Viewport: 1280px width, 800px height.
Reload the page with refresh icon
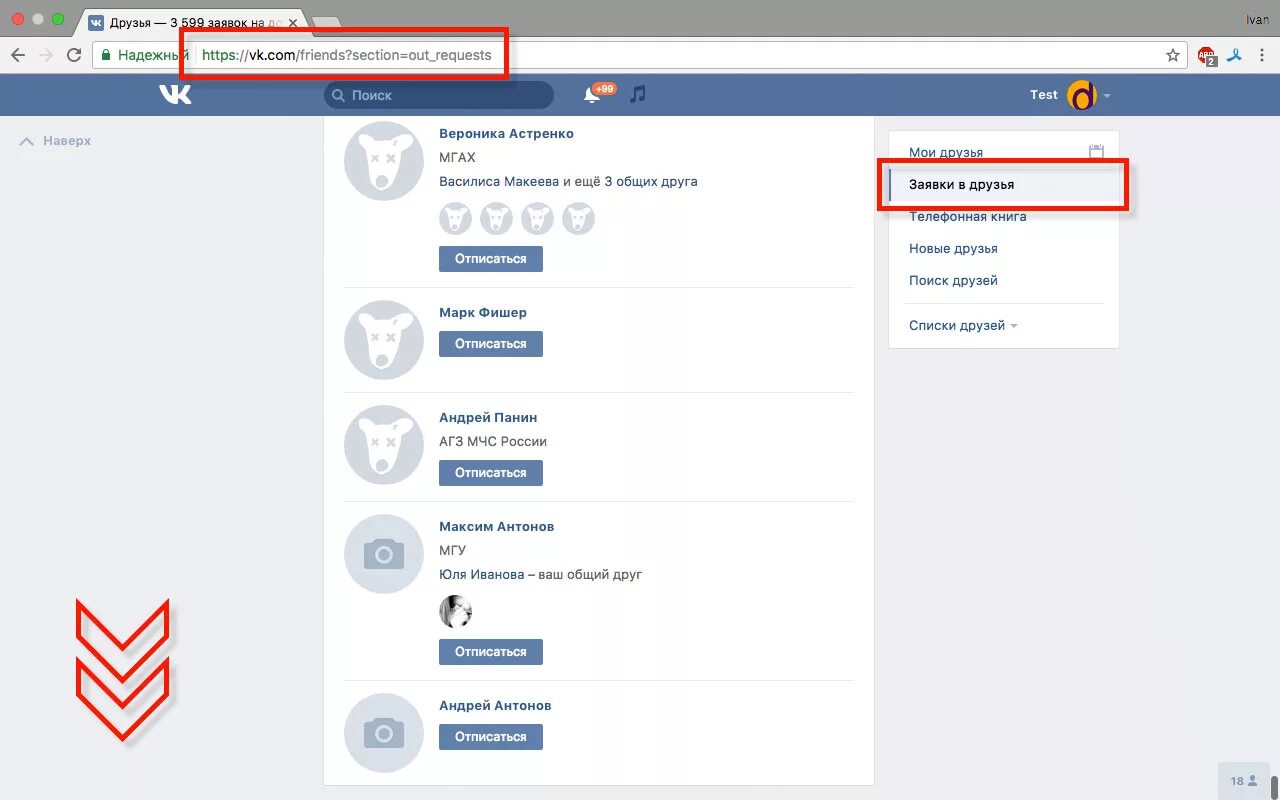pyautogui.click(x=74, y=55)
